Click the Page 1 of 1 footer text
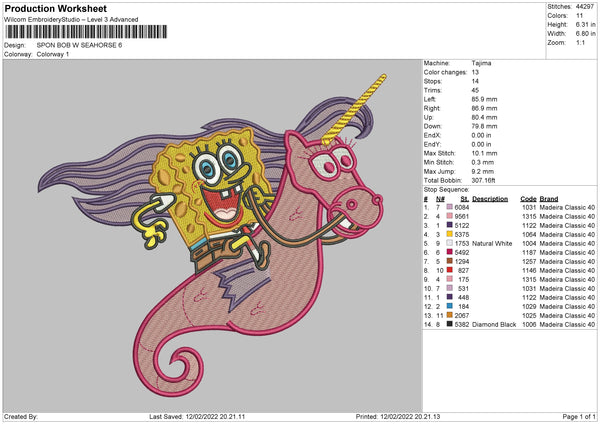 click(574, 416)
